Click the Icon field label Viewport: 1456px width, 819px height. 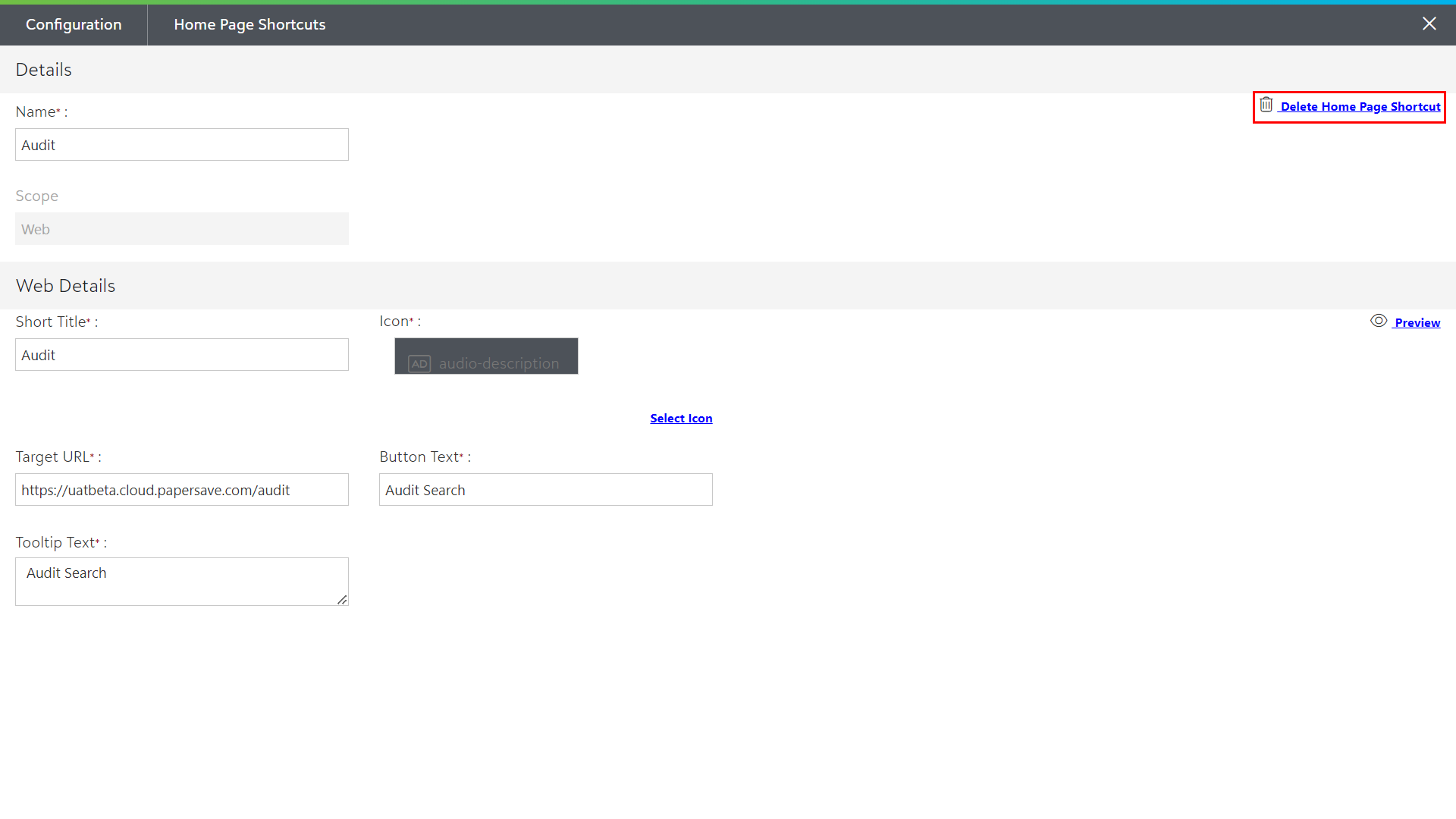(x=394, y=322)
